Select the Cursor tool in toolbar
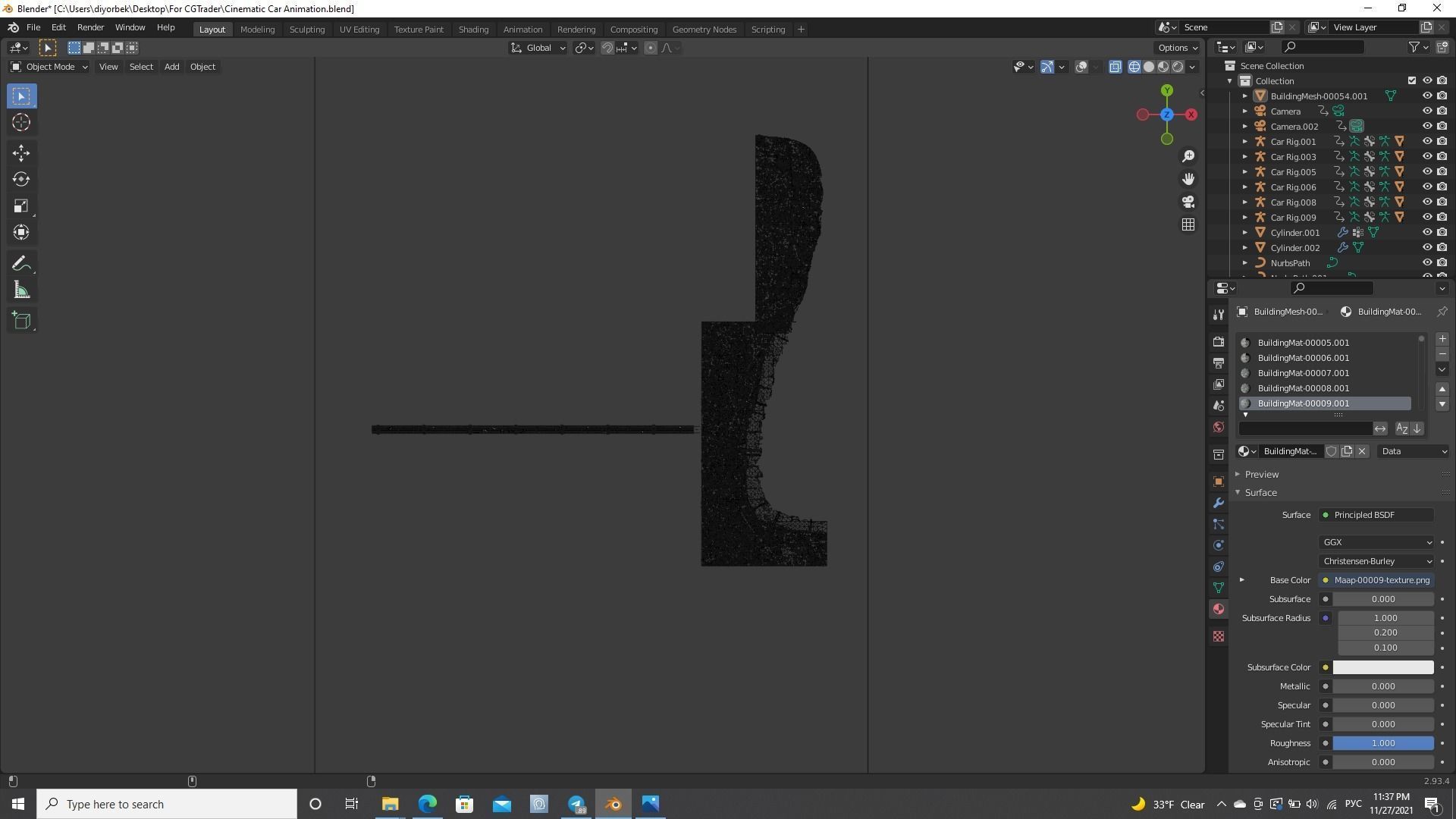The width and height of the screenshot is (1456, 819). click(x=21, y=123)
